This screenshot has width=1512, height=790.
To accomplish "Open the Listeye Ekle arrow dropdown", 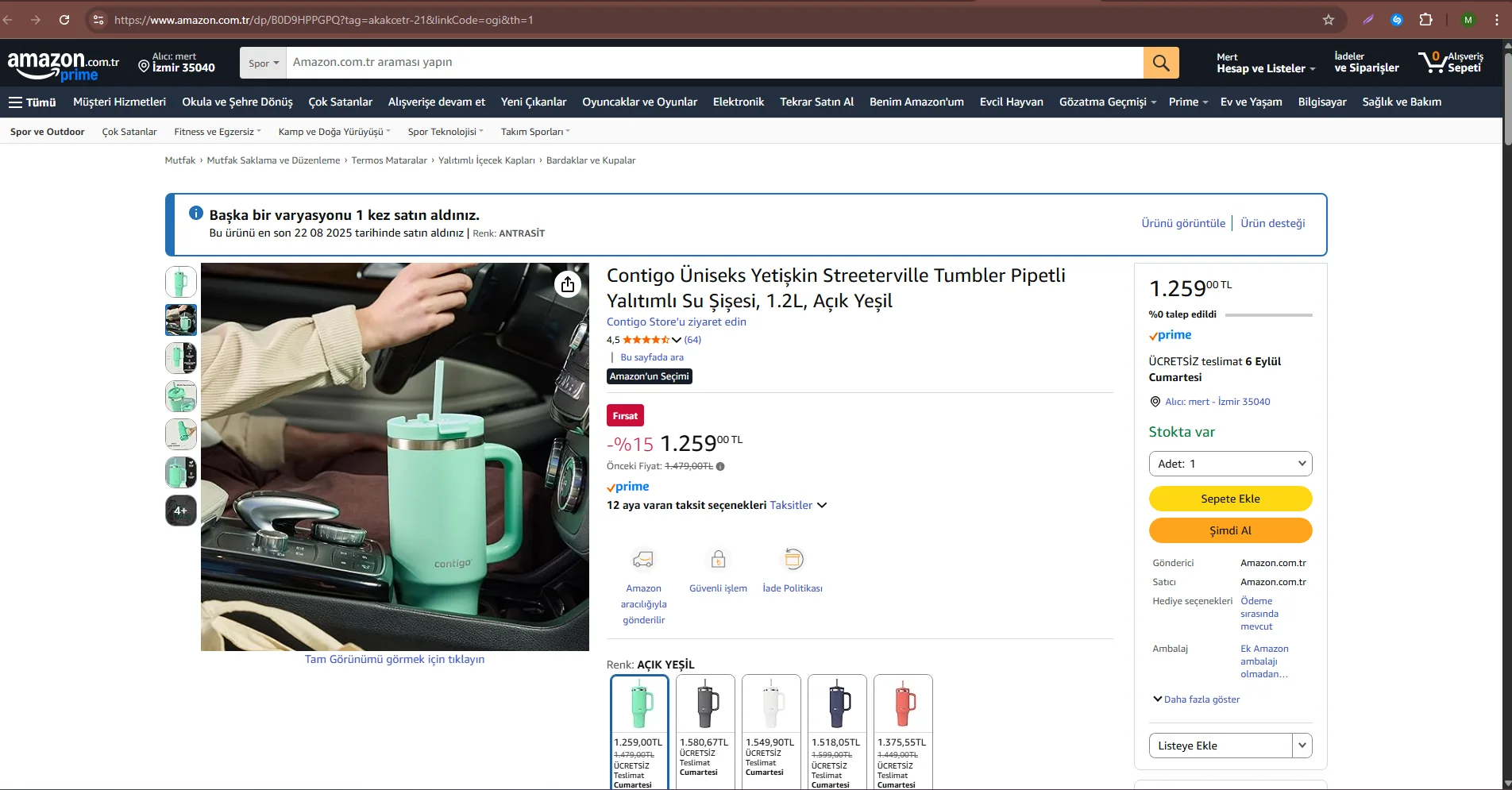I will [x=1302, y=746].
